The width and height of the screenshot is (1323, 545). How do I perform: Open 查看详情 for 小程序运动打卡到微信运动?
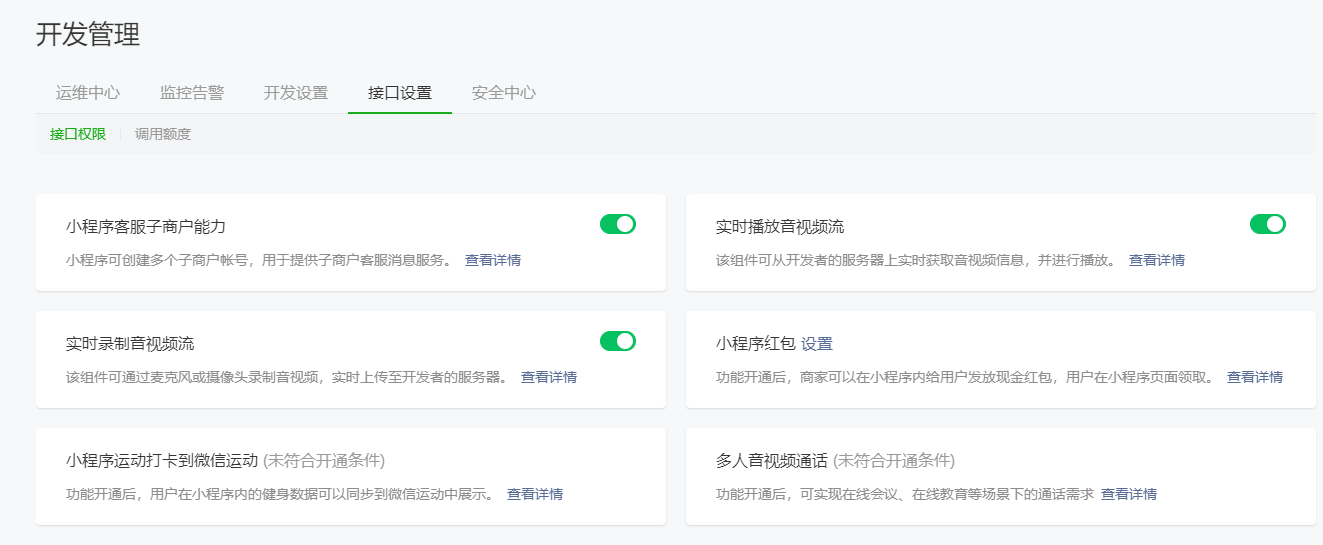tap(535, 494)
